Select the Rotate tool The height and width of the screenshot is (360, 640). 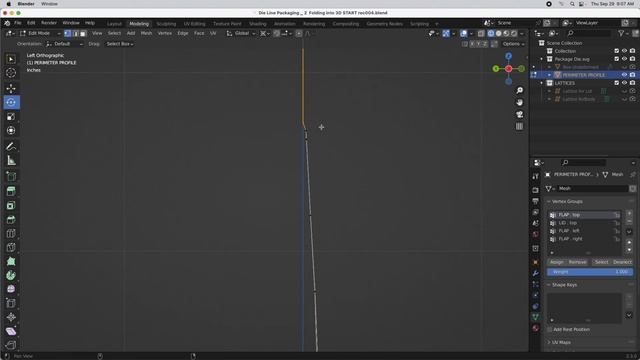pyautogui.click(x=11, y=102)
